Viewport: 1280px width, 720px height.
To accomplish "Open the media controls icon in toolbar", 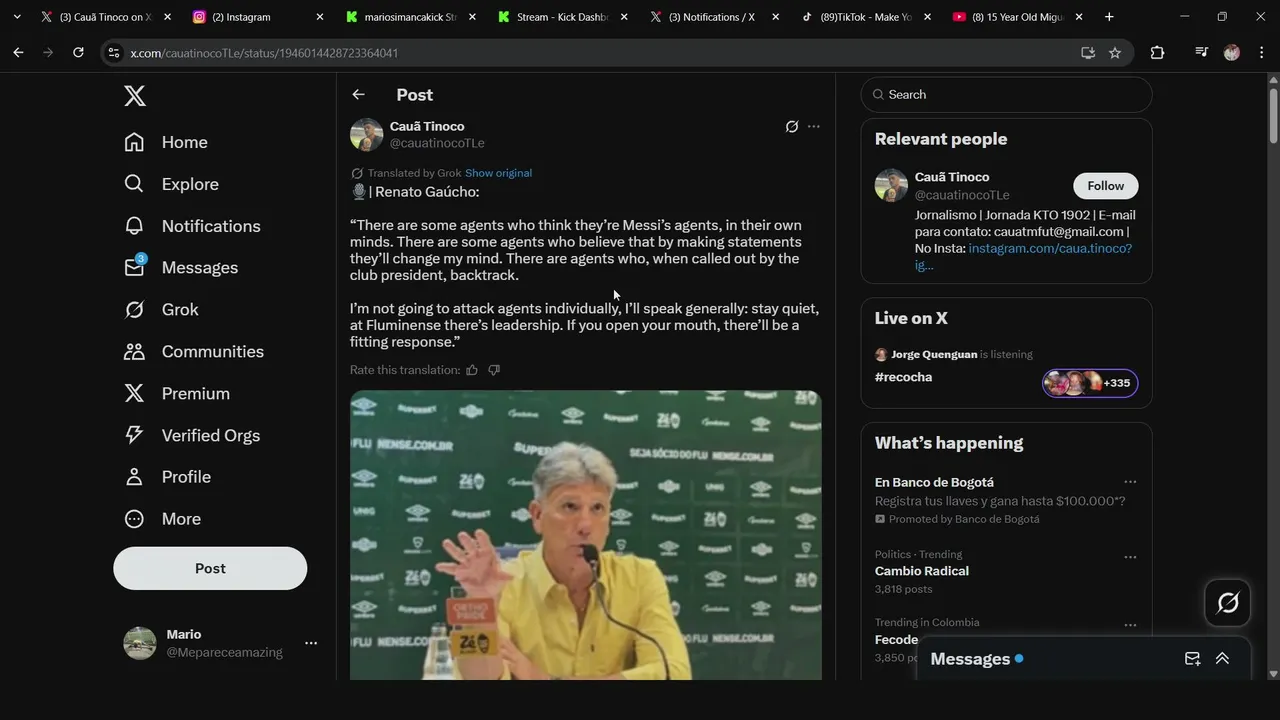I will coord(1202,53).
